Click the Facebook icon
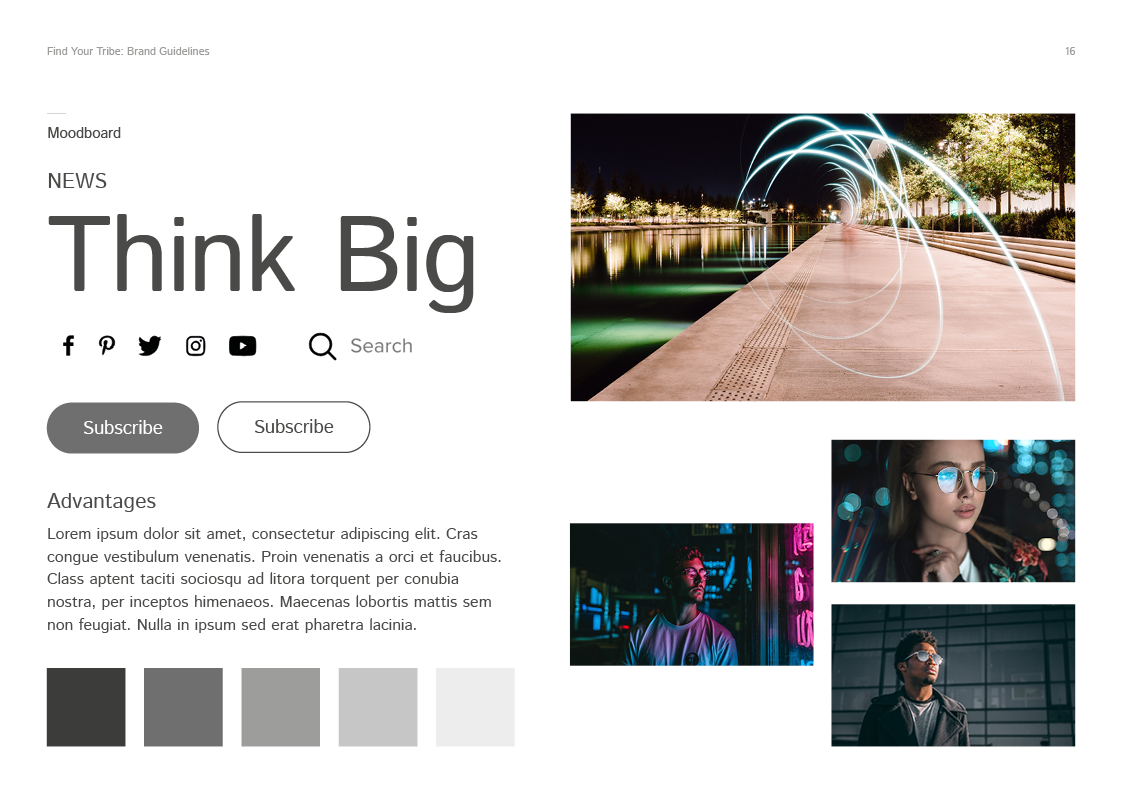 68,346
